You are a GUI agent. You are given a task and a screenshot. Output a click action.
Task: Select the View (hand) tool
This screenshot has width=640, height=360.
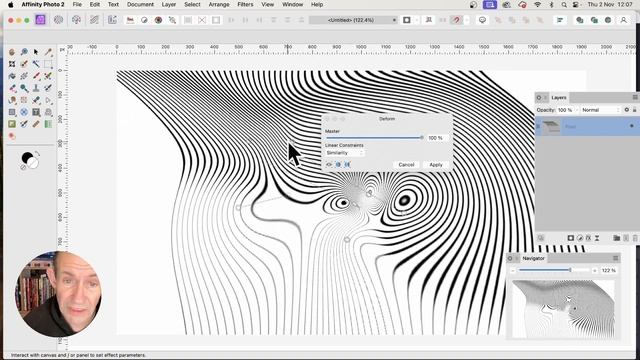[12, 52]
